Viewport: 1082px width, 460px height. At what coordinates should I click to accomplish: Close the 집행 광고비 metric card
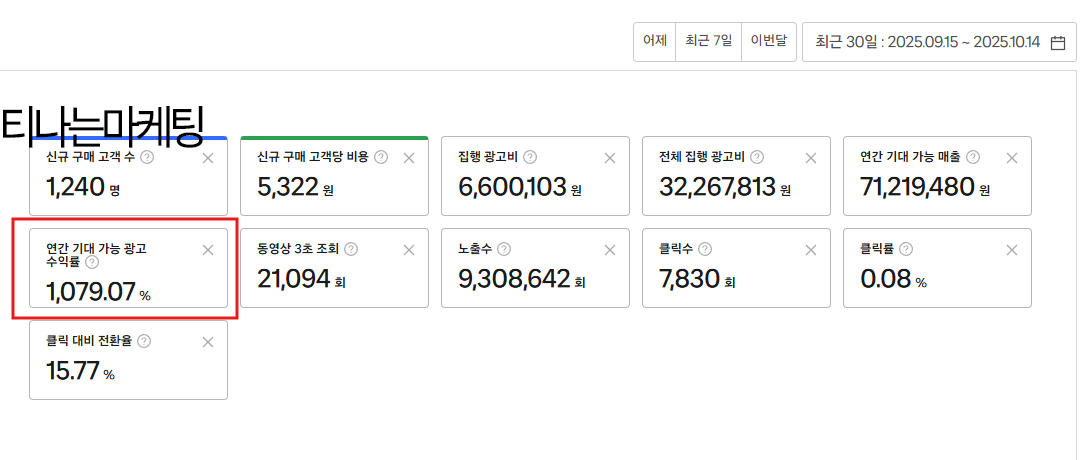pos(610,158)
